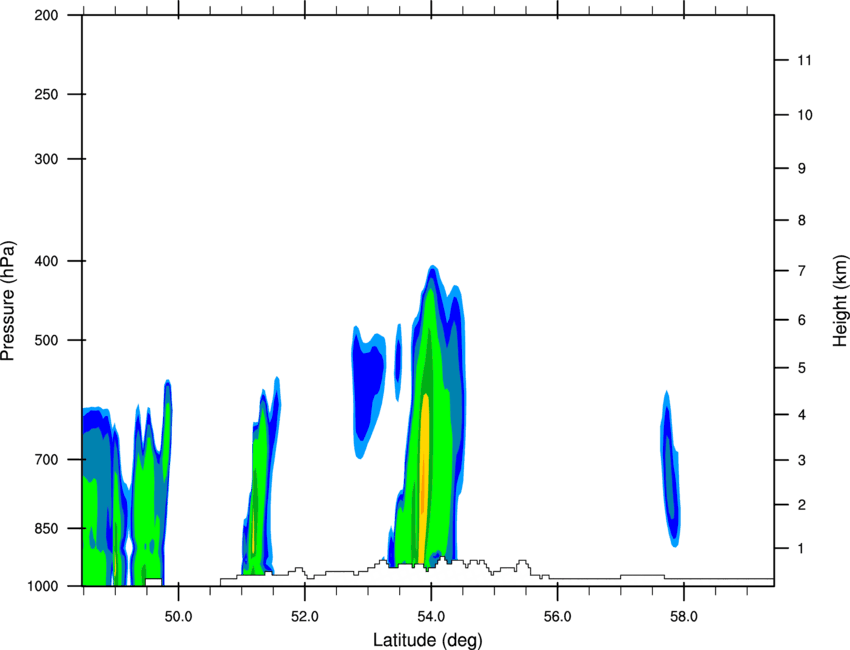Pick the 2 km height label
The width and height of the screenshot is (850, 650).
(x=802, y=505)
